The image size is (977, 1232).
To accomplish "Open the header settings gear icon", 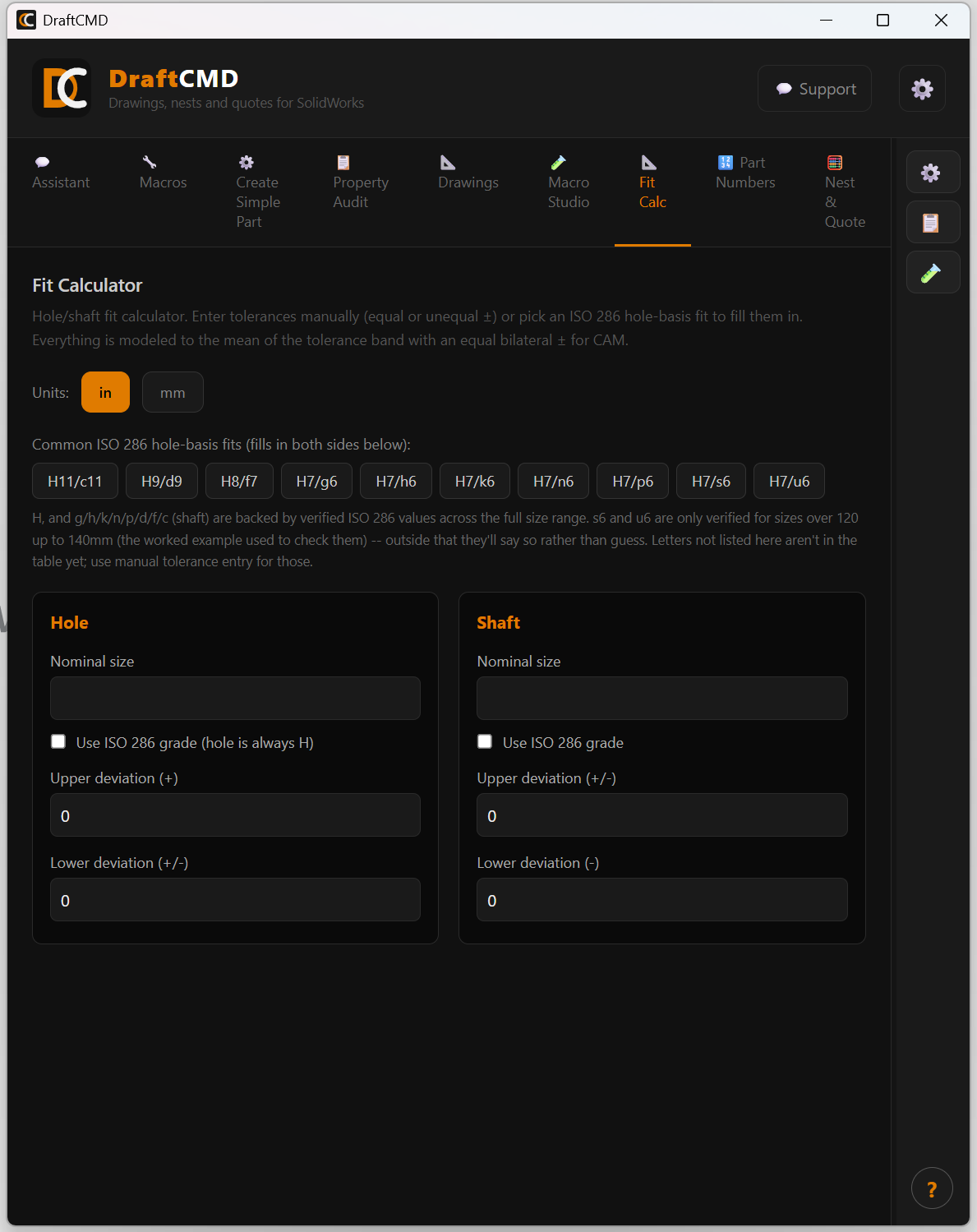I will point(922,89).
